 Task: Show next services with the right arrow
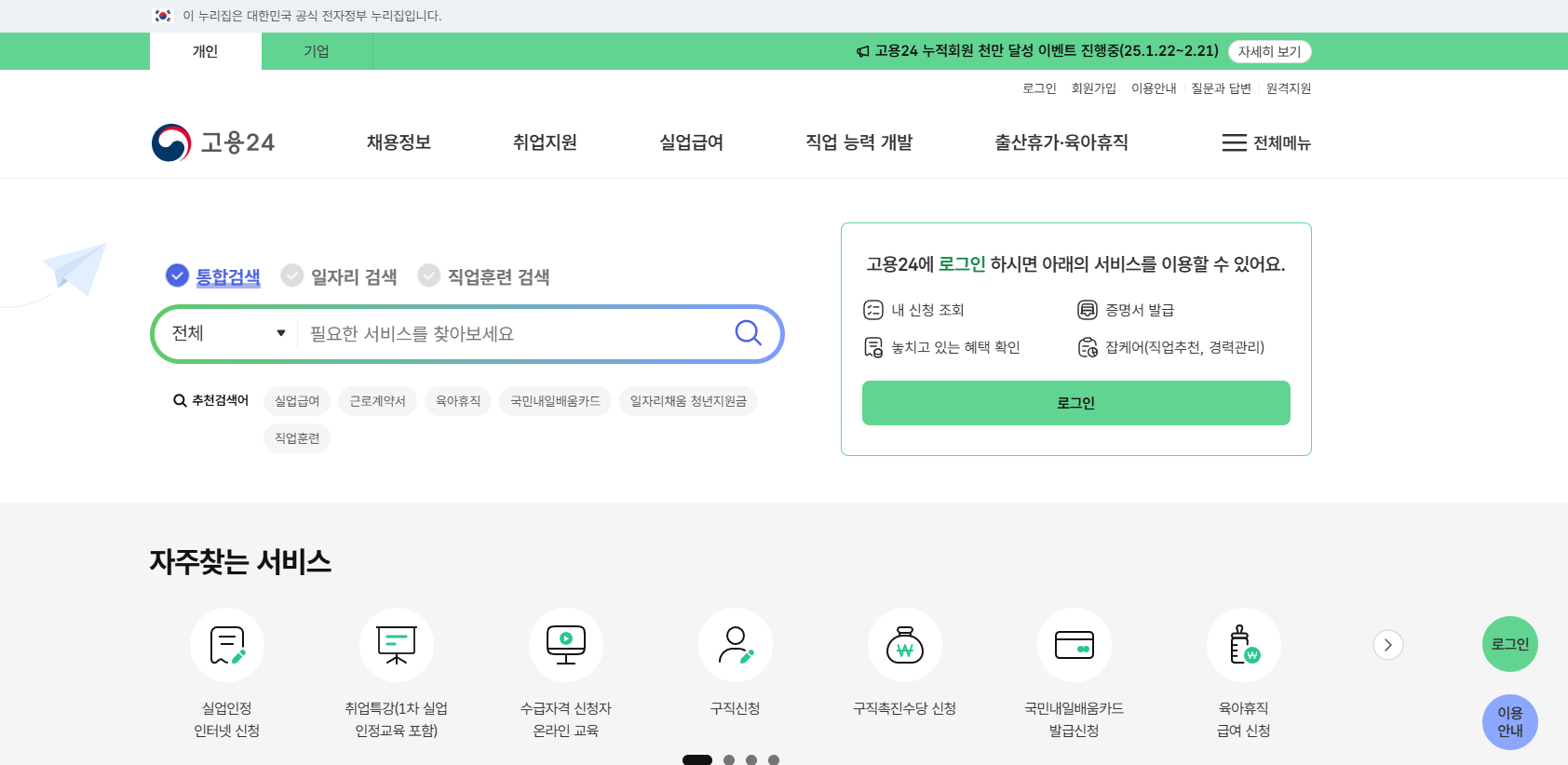point(1387,645)
